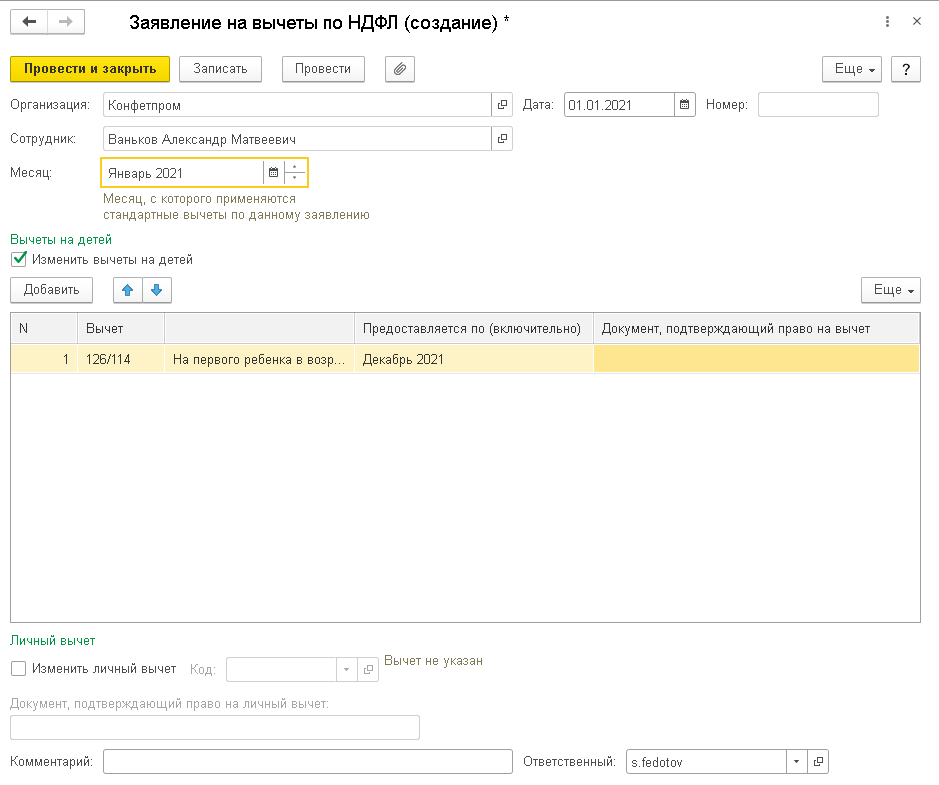The width and height of the screenshot is (939, 785).
Task: Expand the Код dropdown arrow
Action: tap(346, 669)
